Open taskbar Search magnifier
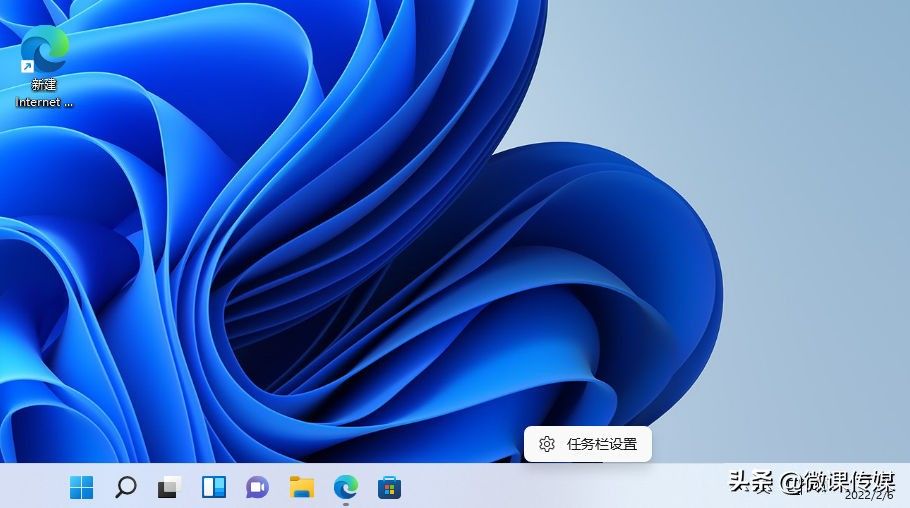The image size is (910, 508). (x=125, y=487)
